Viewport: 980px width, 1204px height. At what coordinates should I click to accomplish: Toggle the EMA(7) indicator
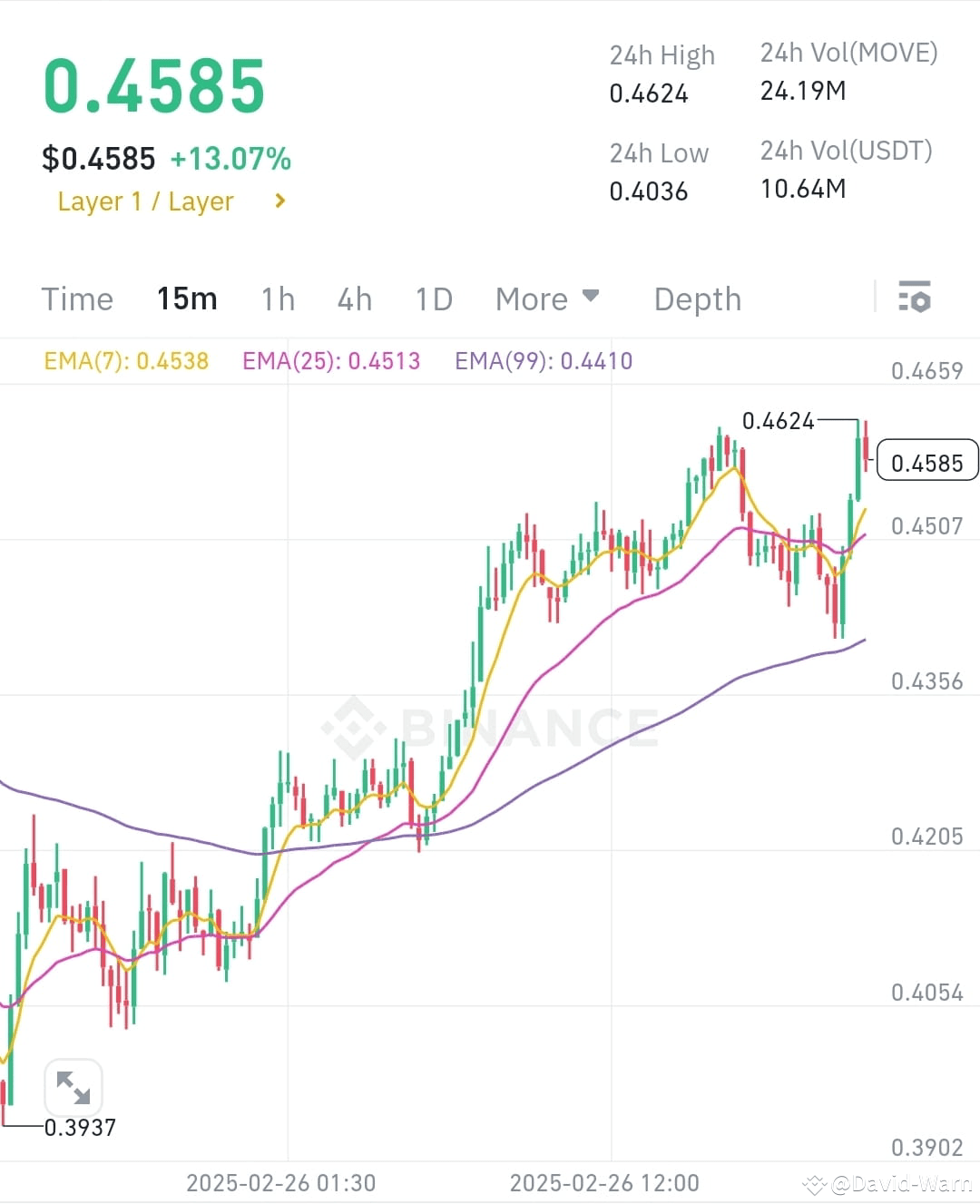pyautogui.click(x=126, y=360)
